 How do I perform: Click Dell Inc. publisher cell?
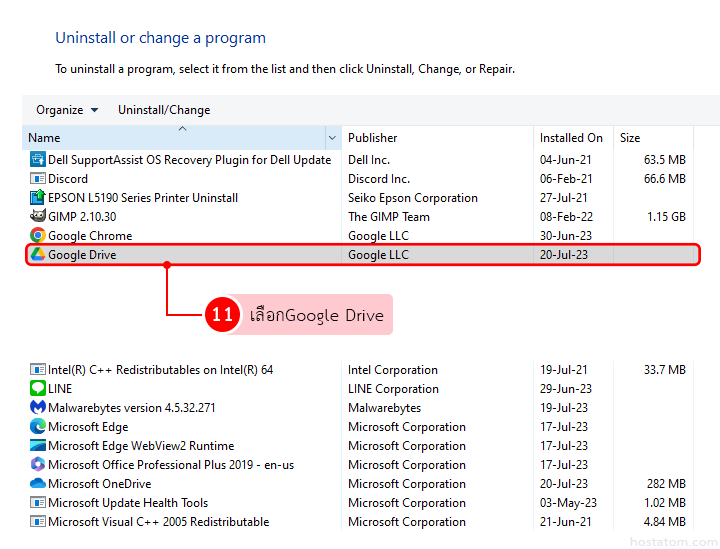point(369,160)
